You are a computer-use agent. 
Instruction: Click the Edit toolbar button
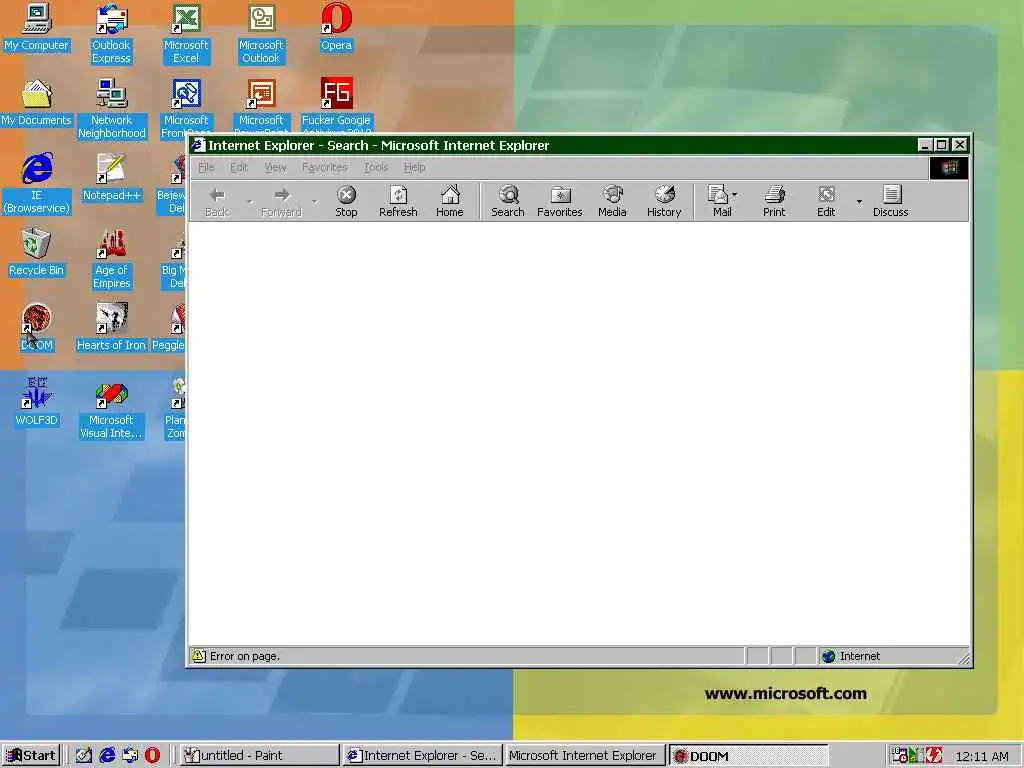(825, 201)
